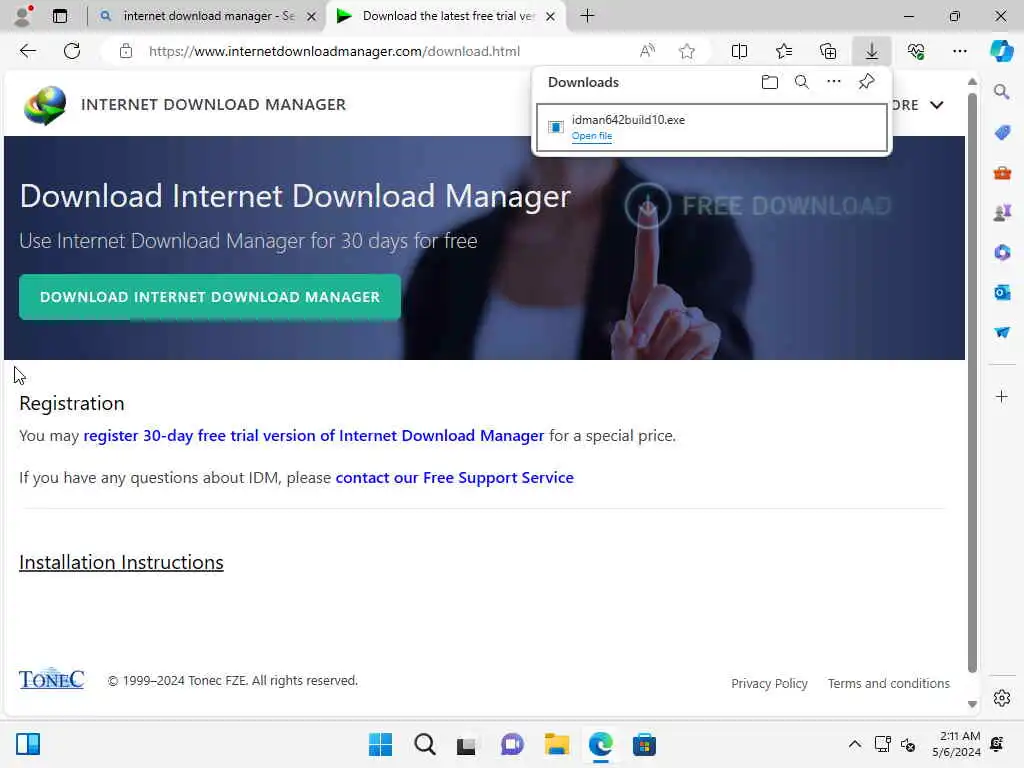Open taskbar Search icon
This screenshot has width=1024, height=768.
[x=424, y=744]
